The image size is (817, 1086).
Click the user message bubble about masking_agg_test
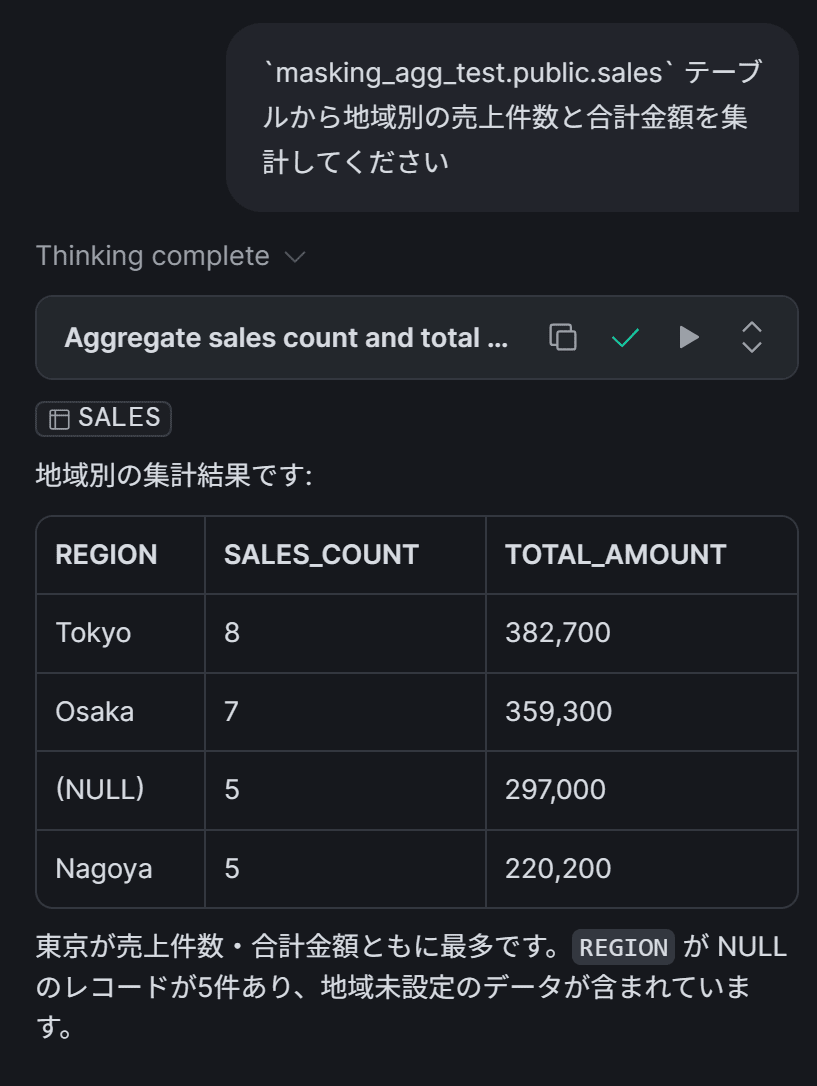(x=512, y=117)
